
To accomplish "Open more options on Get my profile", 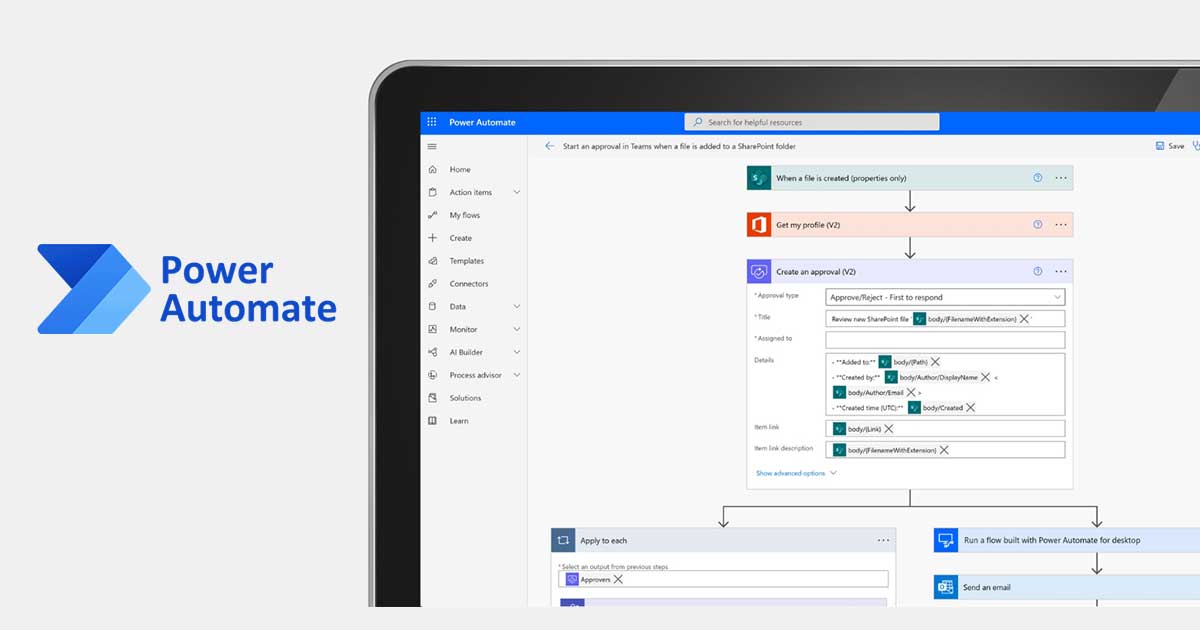I will pyautogui.click(x=1061, y=225).
